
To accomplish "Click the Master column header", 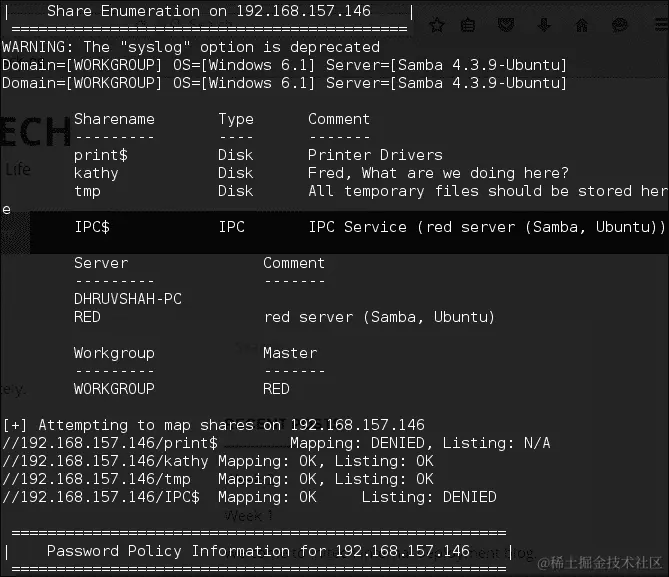I will [x=290, y=353].
